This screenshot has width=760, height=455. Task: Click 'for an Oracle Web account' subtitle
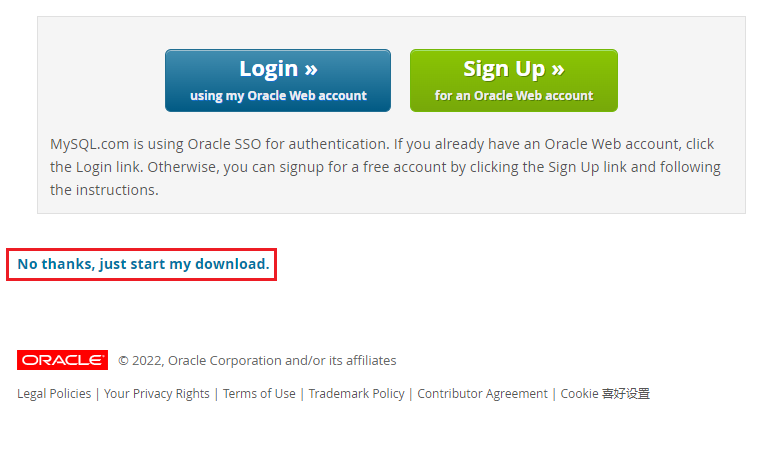coord(514,95)
